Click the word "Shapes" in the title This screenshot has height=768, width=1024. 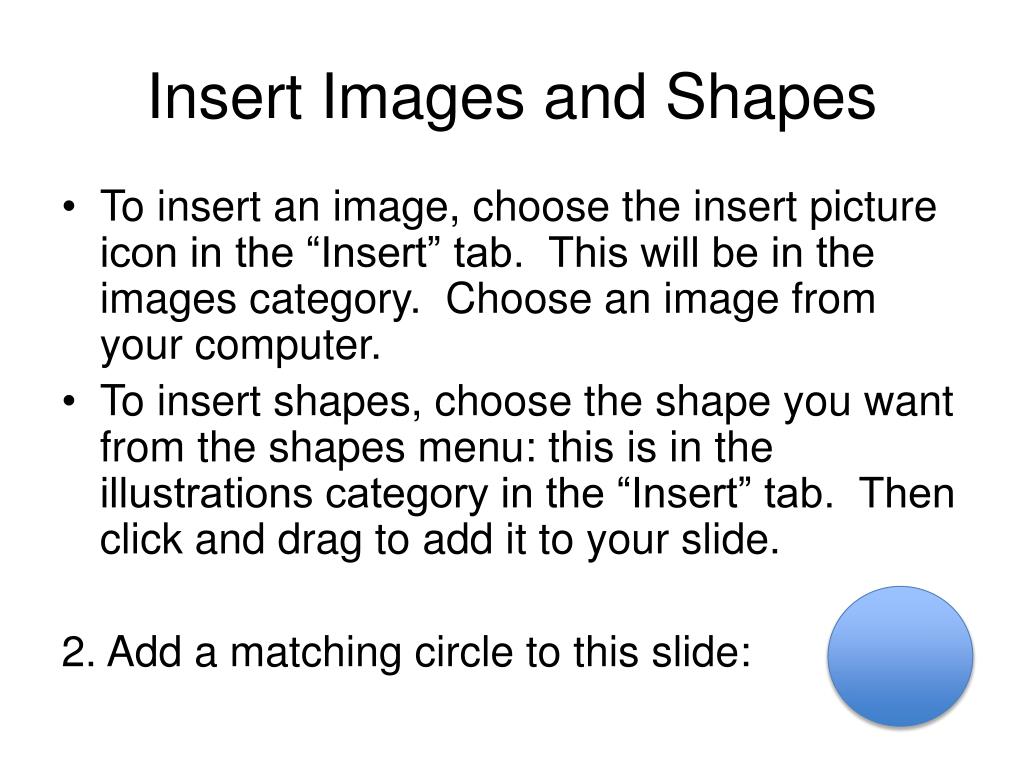point(771,99)
